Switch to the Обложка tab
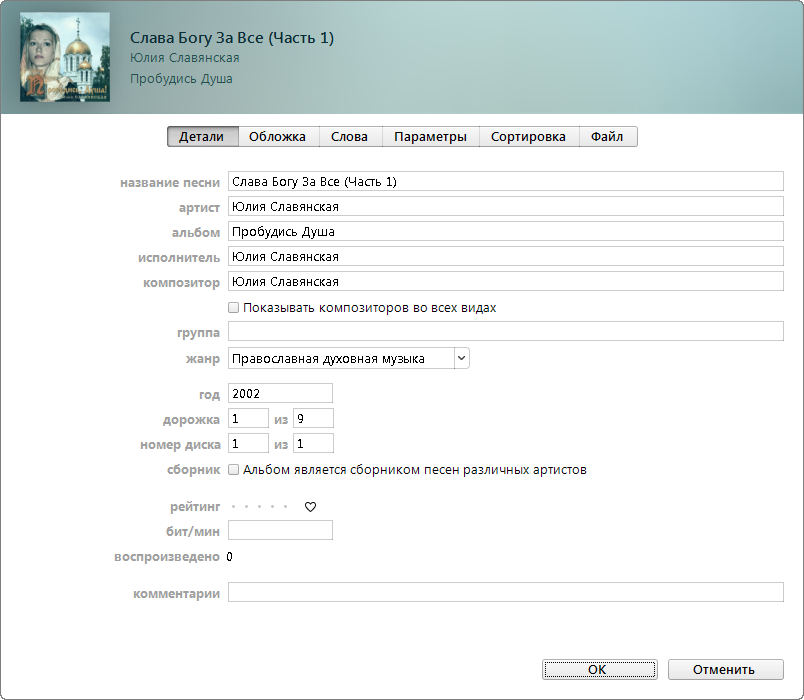This screenshot has width=804, height=700. pos(277,137)
